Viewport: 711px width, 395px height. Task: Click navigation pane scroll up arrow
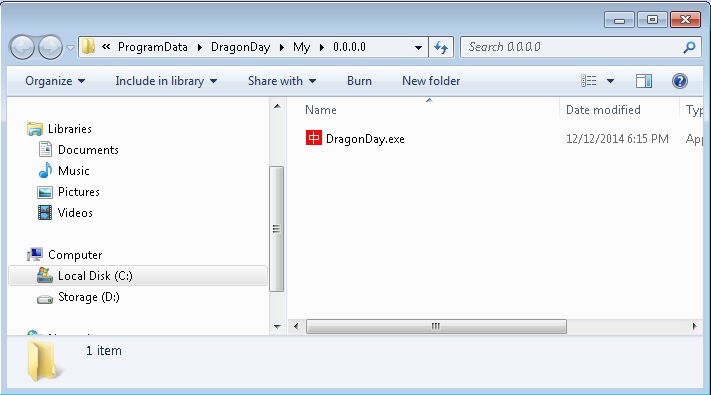coord(277,107)
